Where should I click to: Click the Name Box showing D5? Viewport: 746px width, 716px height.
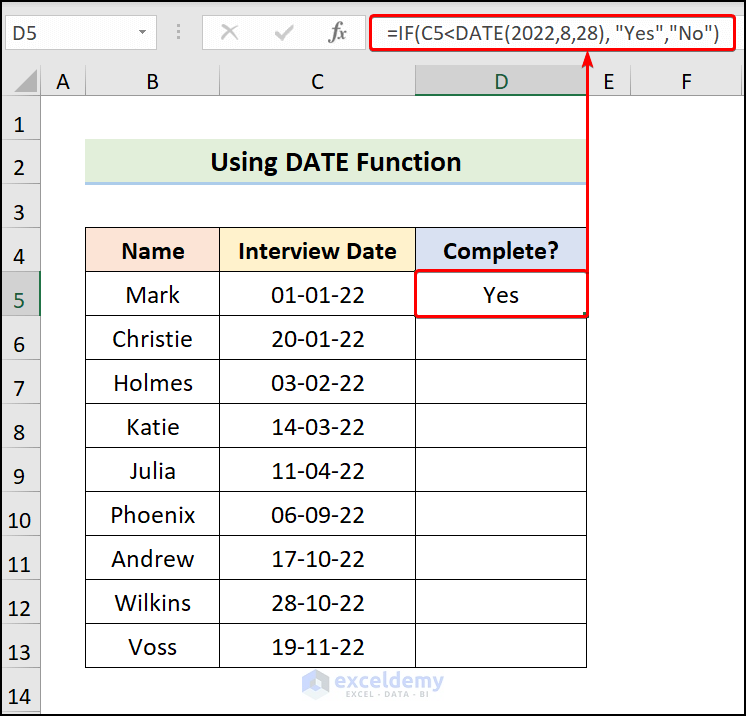[81, 32]
